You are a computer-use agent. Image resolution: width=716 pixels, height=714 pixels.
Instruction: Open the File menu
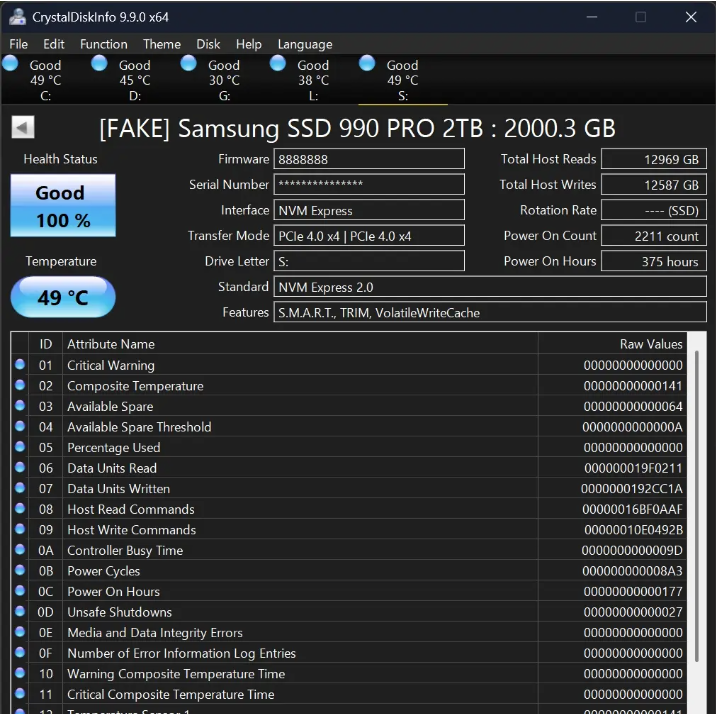point(18,44)
